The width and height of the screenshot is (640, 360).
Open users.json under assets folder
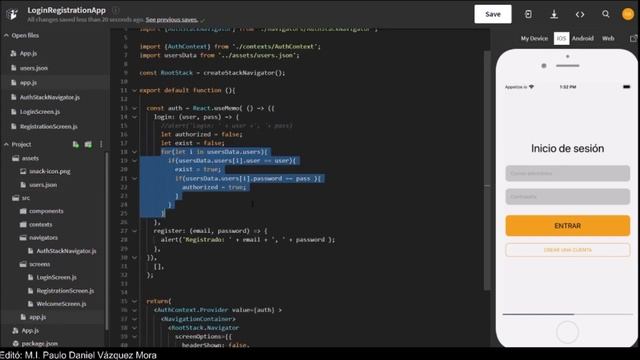43,185
